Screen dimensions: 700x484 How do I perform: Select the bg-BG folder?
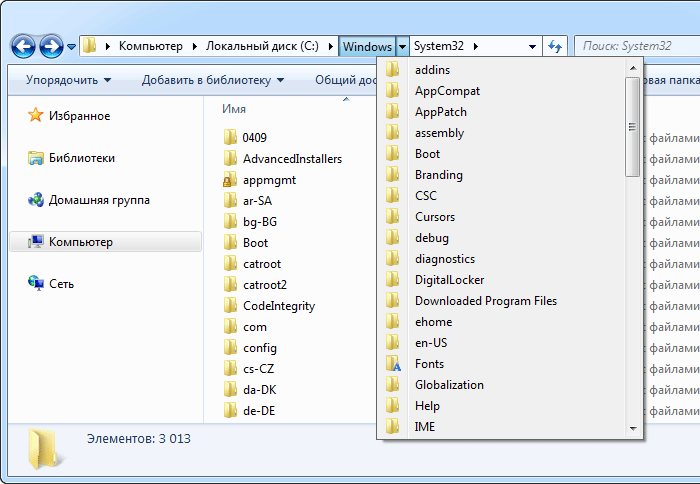point(250,221)
